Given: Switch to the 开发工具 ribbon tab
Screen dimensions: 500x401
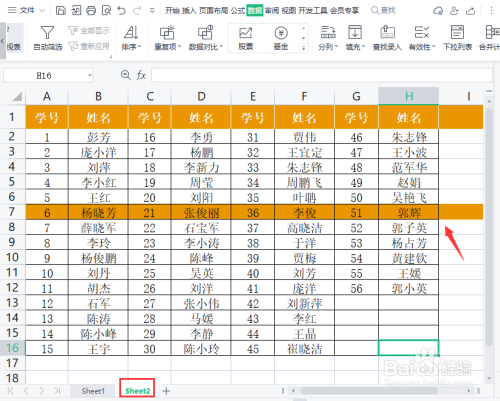Looking at the screenshot, I should (x=313, y=11).
